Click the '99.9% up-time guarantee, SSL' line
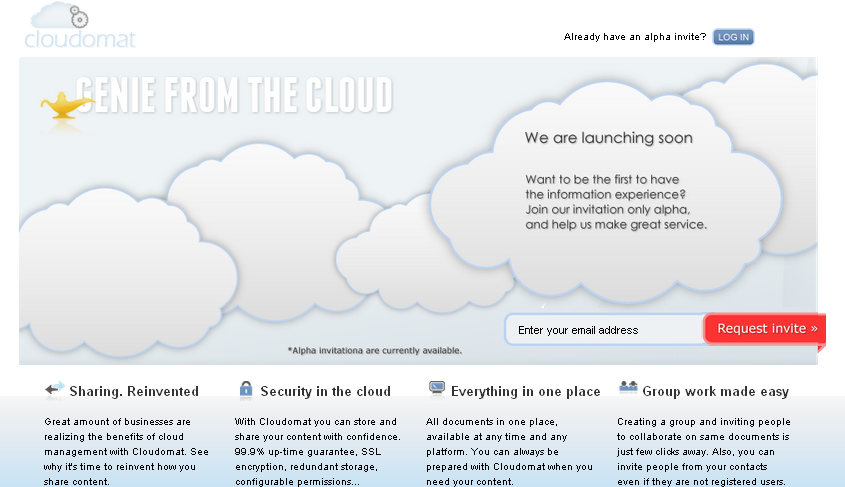 click(308, 451)
